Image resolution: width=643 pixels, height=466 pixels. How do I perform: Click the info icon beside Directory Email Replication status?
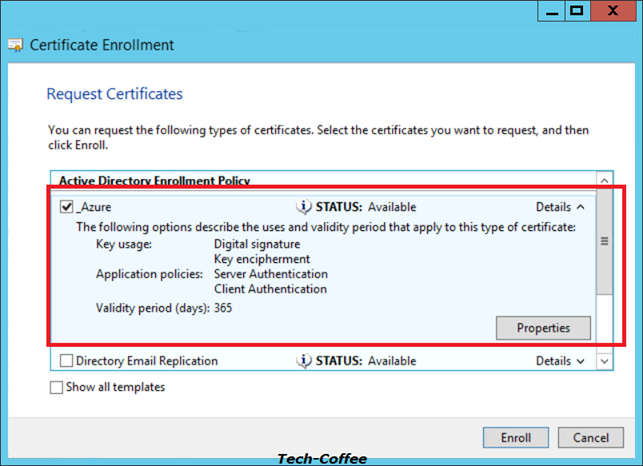click(x=303, y=361)
